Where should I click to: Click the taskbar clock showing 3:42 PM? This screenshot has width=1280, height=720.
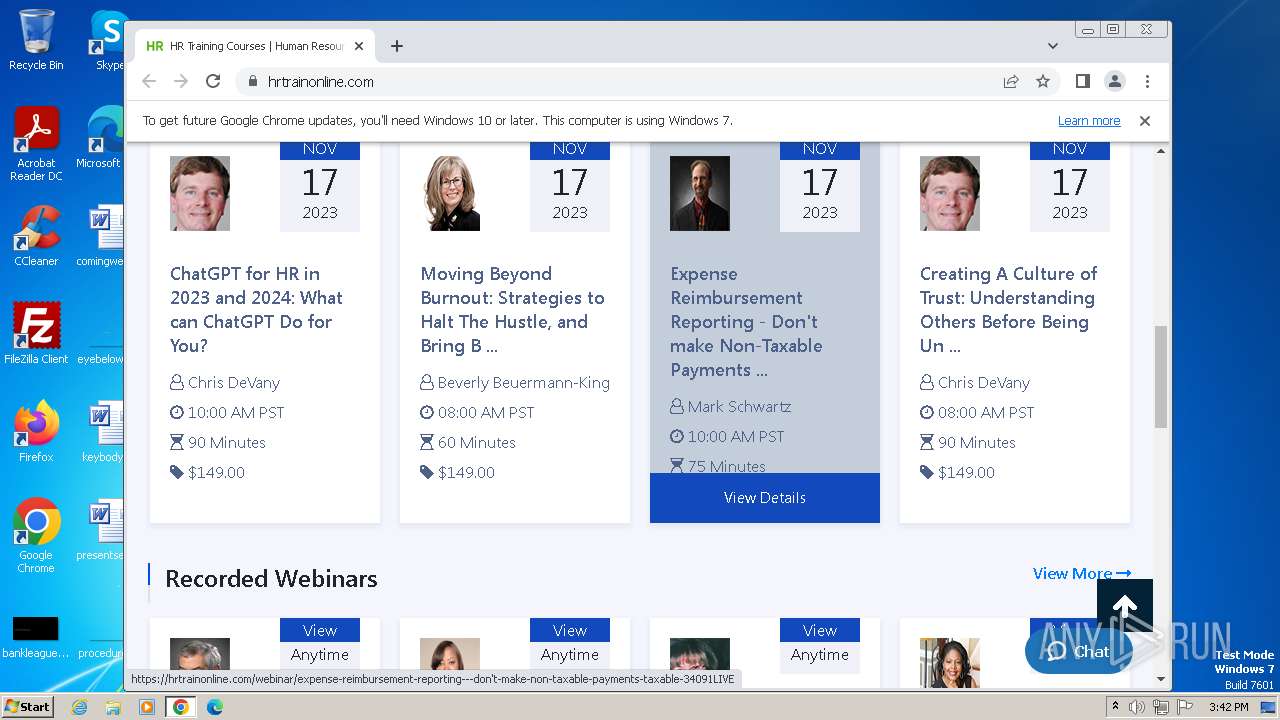point(1228,707)
